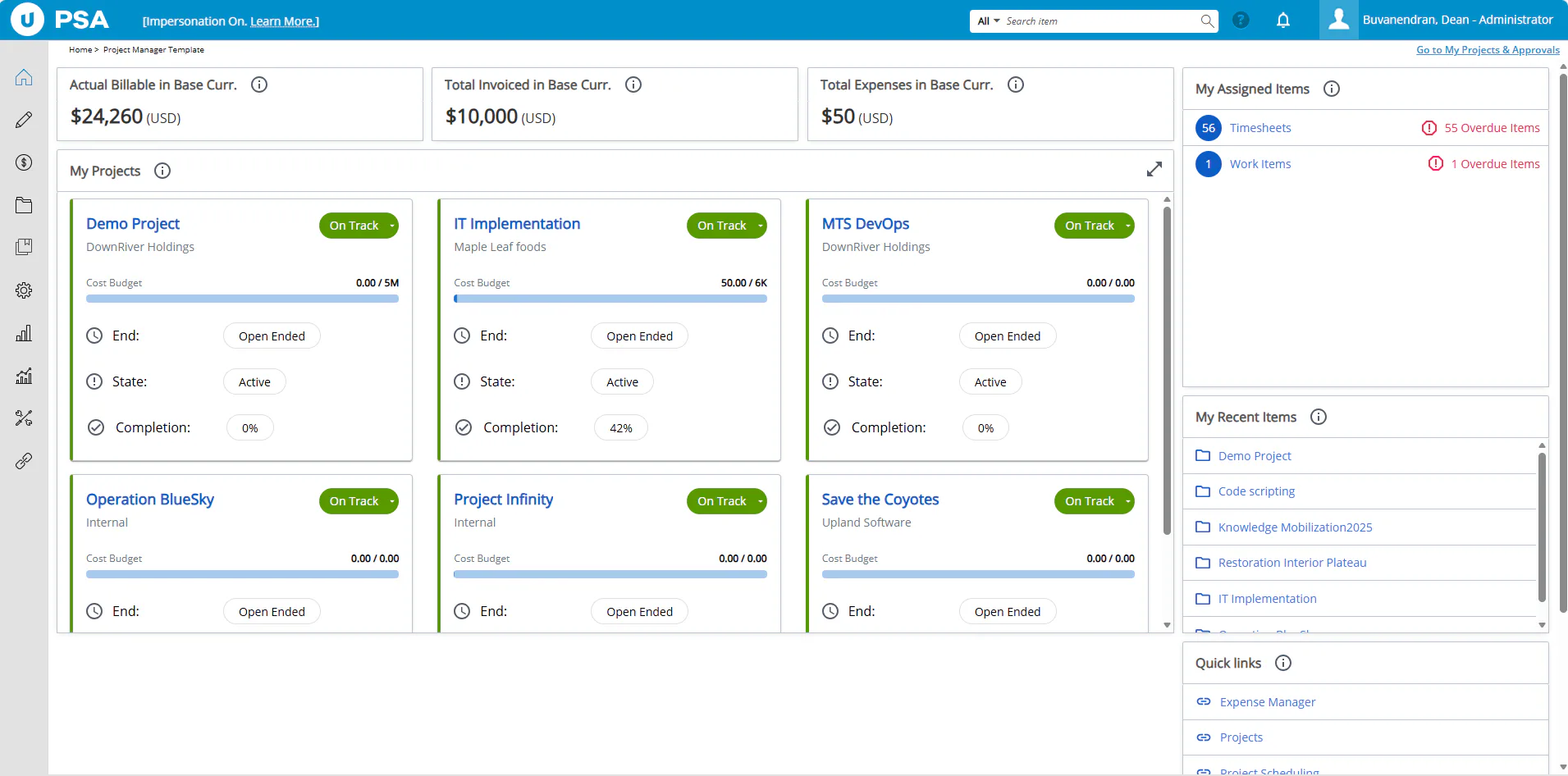Open the Home icon in sidebar
1568x776 pixels.
point(24,77)
